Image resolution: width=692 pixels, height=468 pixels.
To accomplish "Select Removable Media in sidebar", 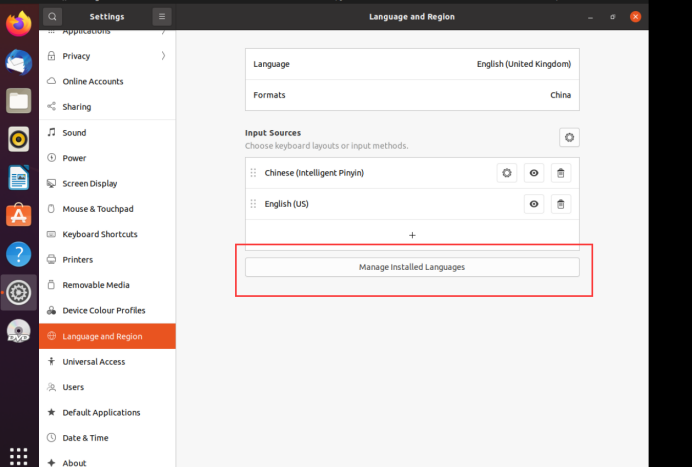I will (x=107, y=285).
